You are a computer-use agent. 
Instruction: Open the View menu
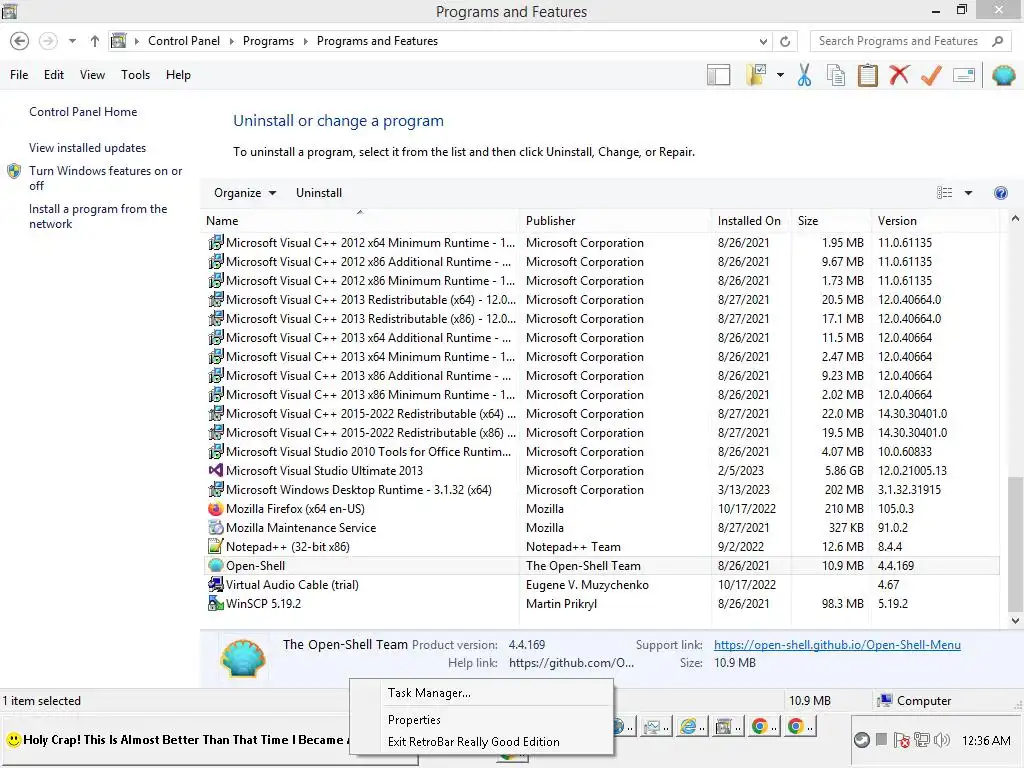click(x=92, y=75)
